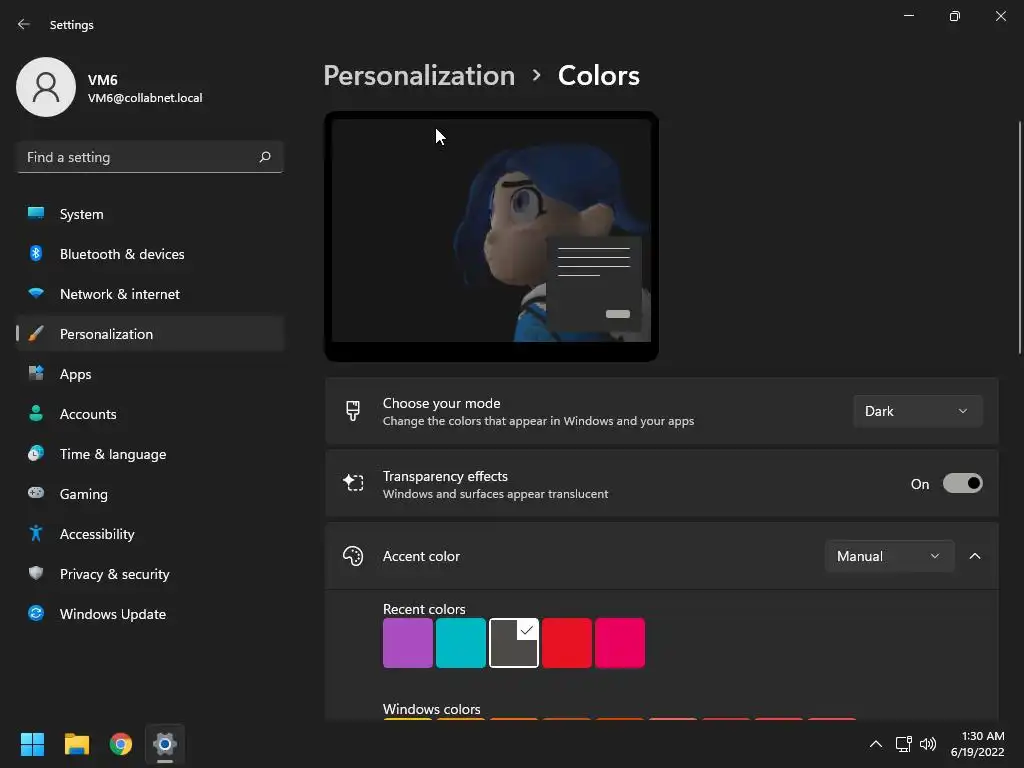1024x768 pixels.
Task: Click the Windows colors label
Action: [432, 709]
